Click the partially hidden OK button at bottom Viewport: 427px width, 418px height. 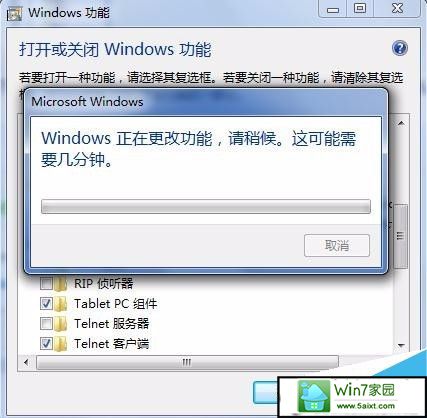265,393
